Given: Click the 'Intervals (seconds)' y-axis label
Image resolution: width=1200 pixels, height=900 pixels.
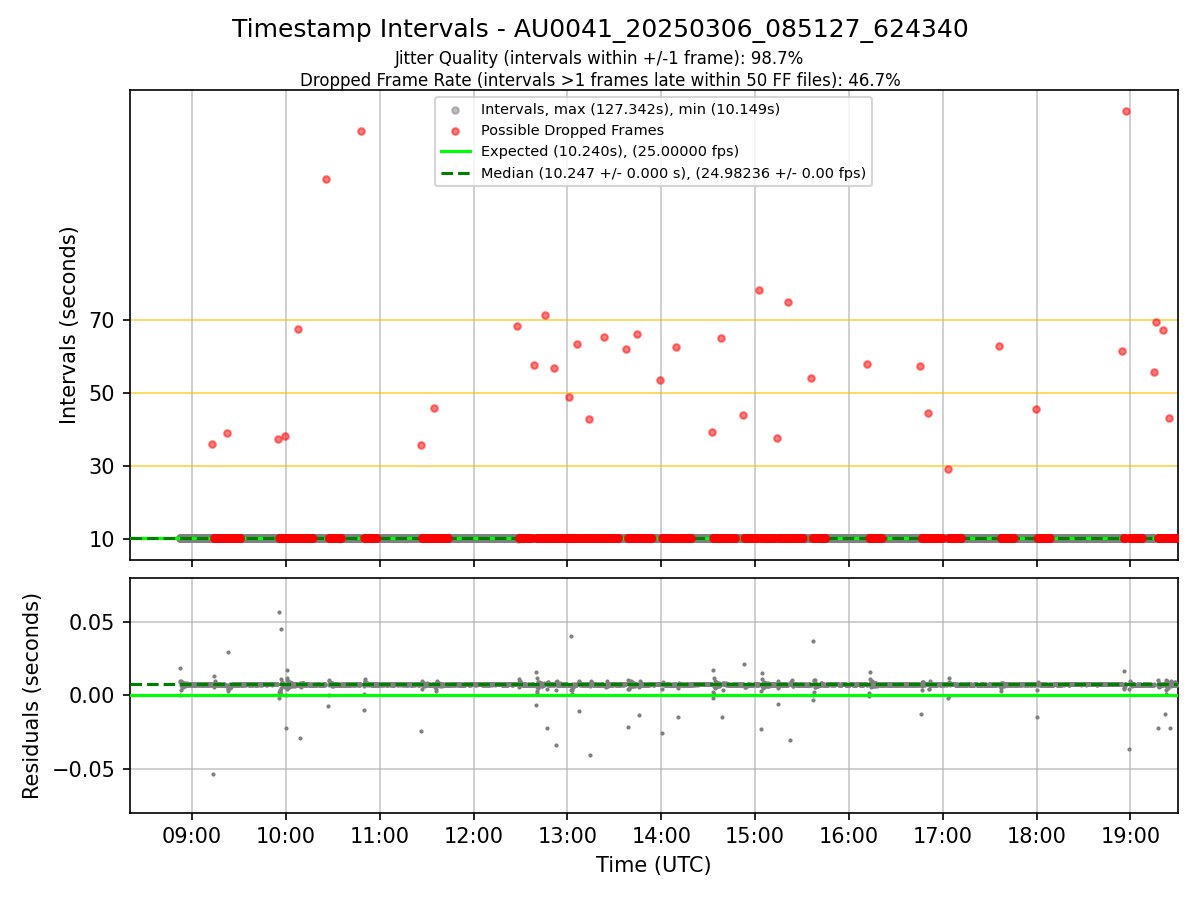Looking at the screenshot, I should pyautogui.click(x=68, y=325).
